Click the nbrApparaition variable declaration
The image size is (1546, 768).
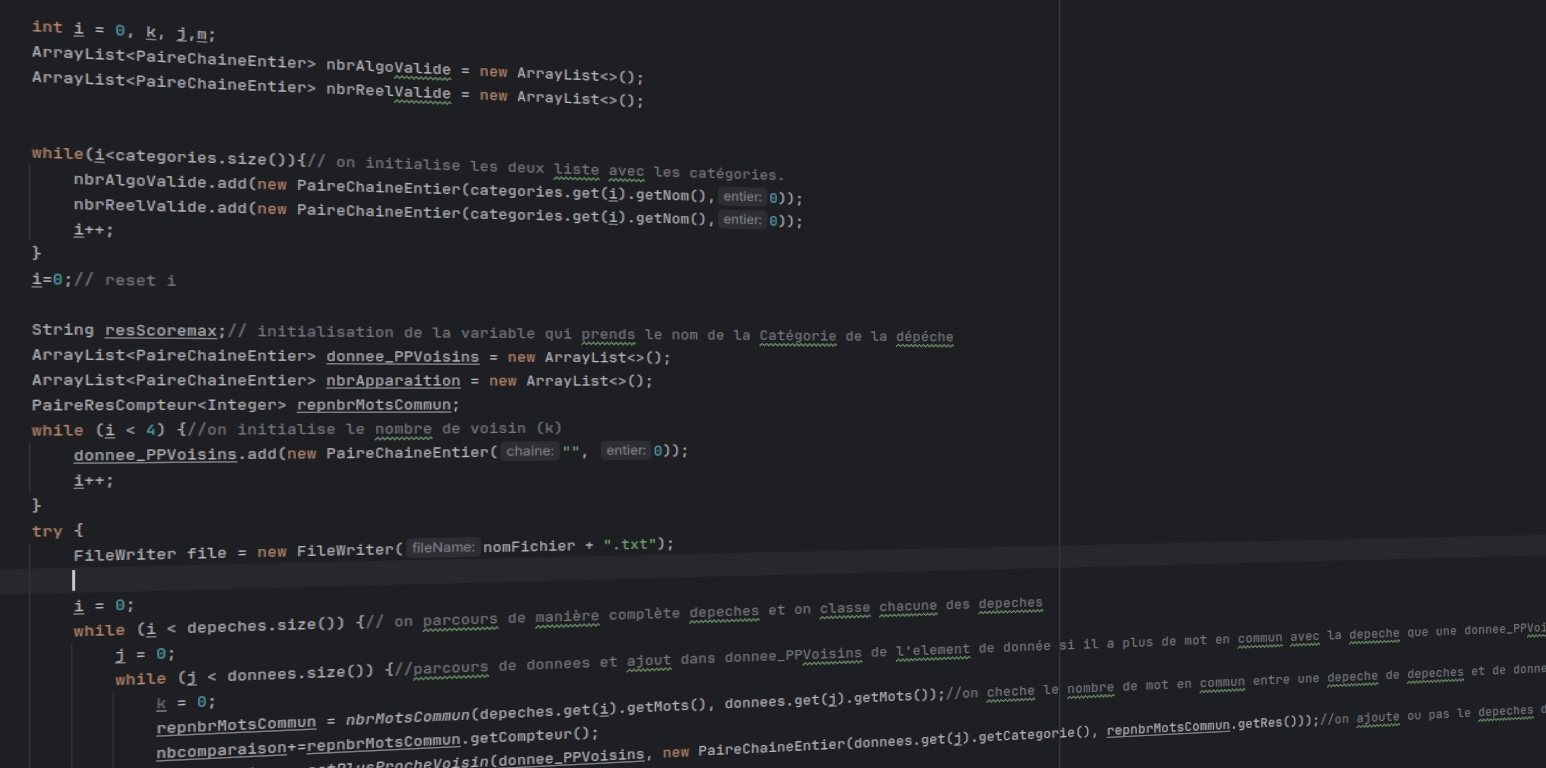393,381
